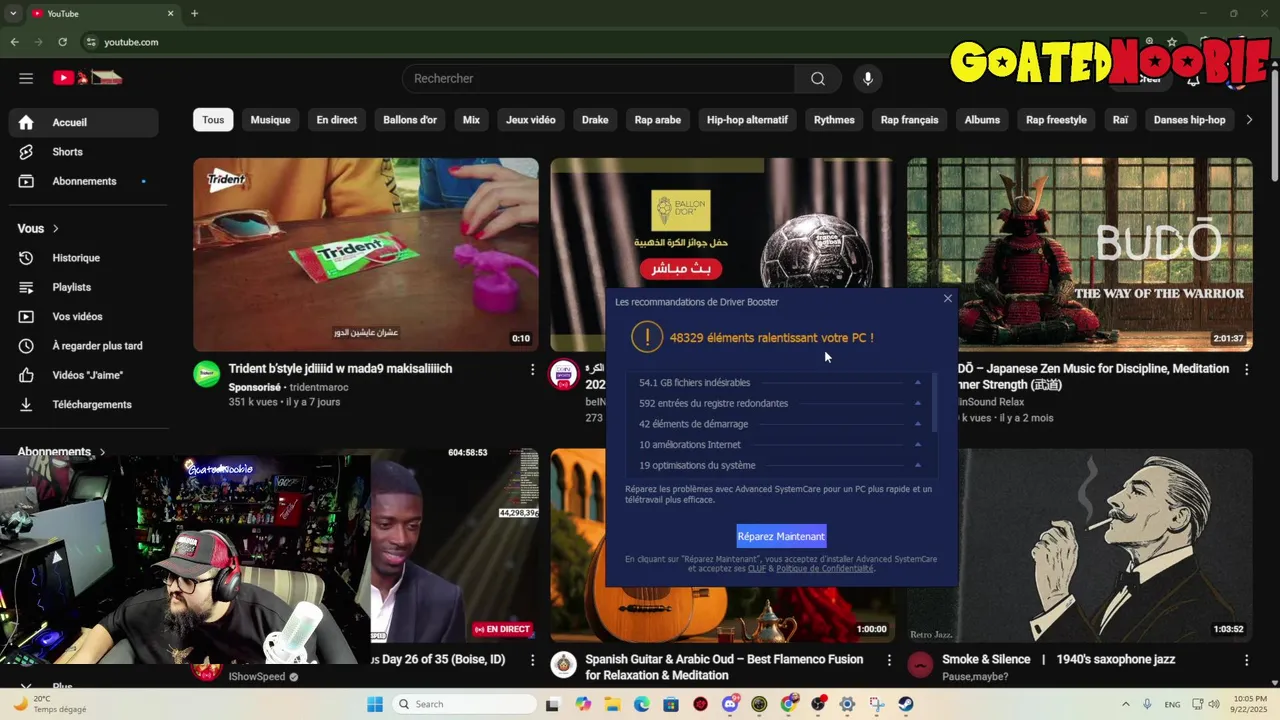Open Playlists in the sidebar
1280x720 pixels.
pyautogui.click(x=84, y=287)
